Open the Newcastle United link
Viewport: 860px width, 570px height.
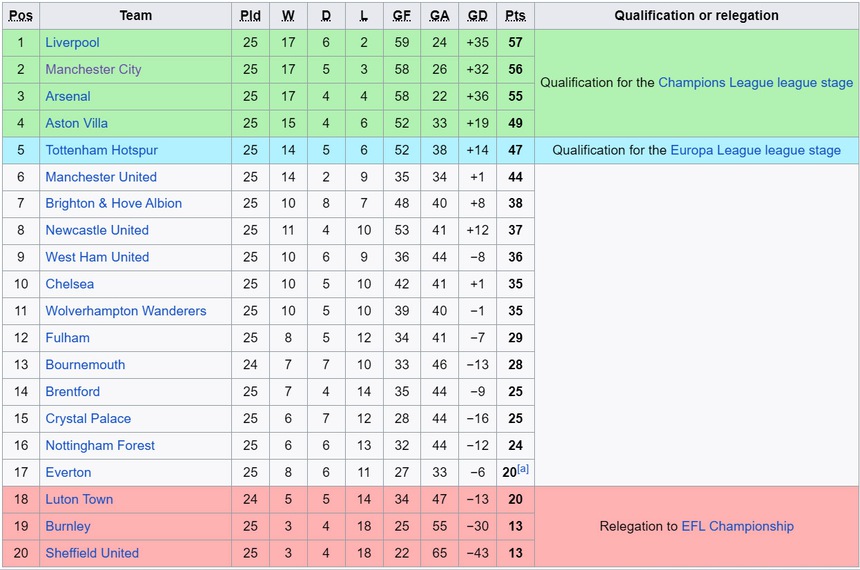point(97,231)
